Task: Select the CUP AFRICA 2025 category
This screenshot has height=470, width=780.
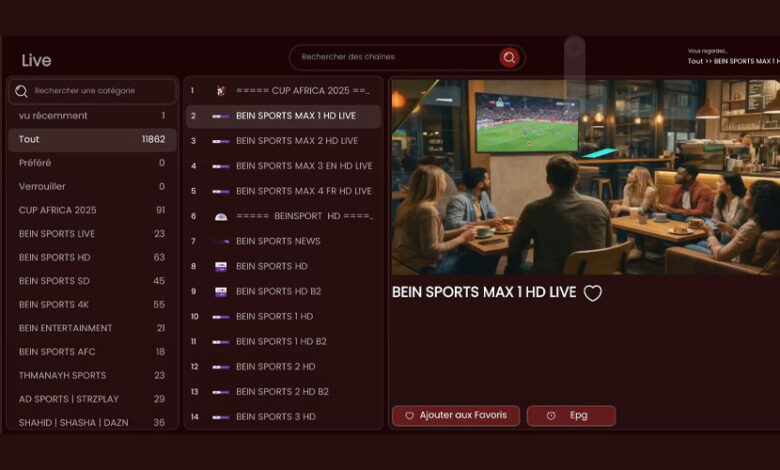Action: [92, 210]
